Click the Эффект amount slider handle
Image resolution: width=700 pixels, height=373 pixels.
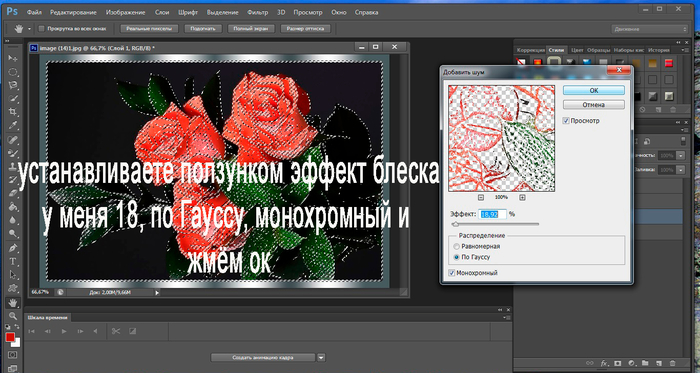[455, 224]
